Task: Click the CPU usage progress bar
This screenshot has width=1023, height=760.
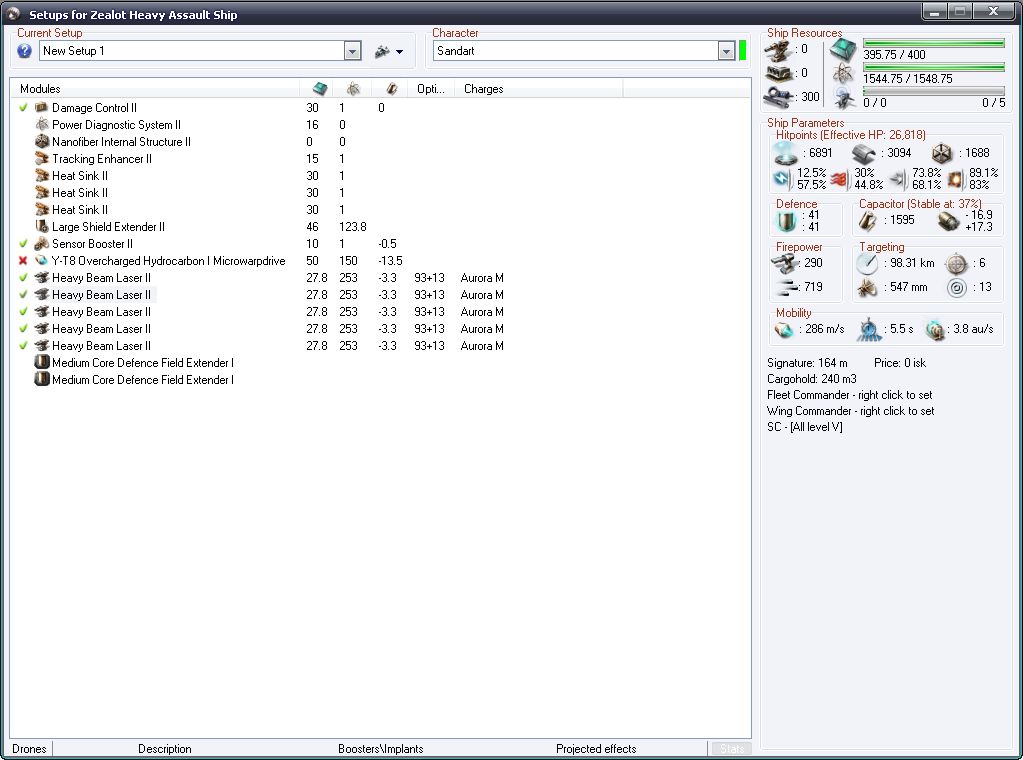Action: coord(934,43)
